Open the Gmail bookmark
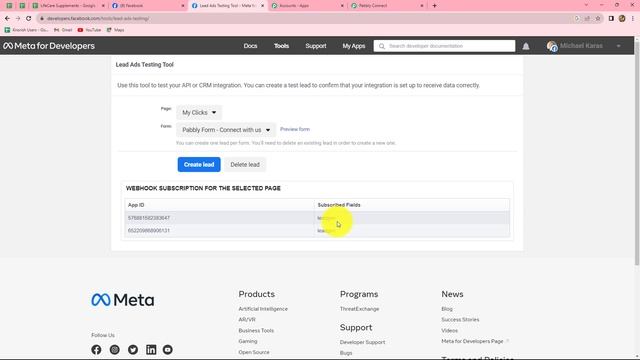This screenshot has width=640, height=360. pyautogui.click(x=63, y=30)
